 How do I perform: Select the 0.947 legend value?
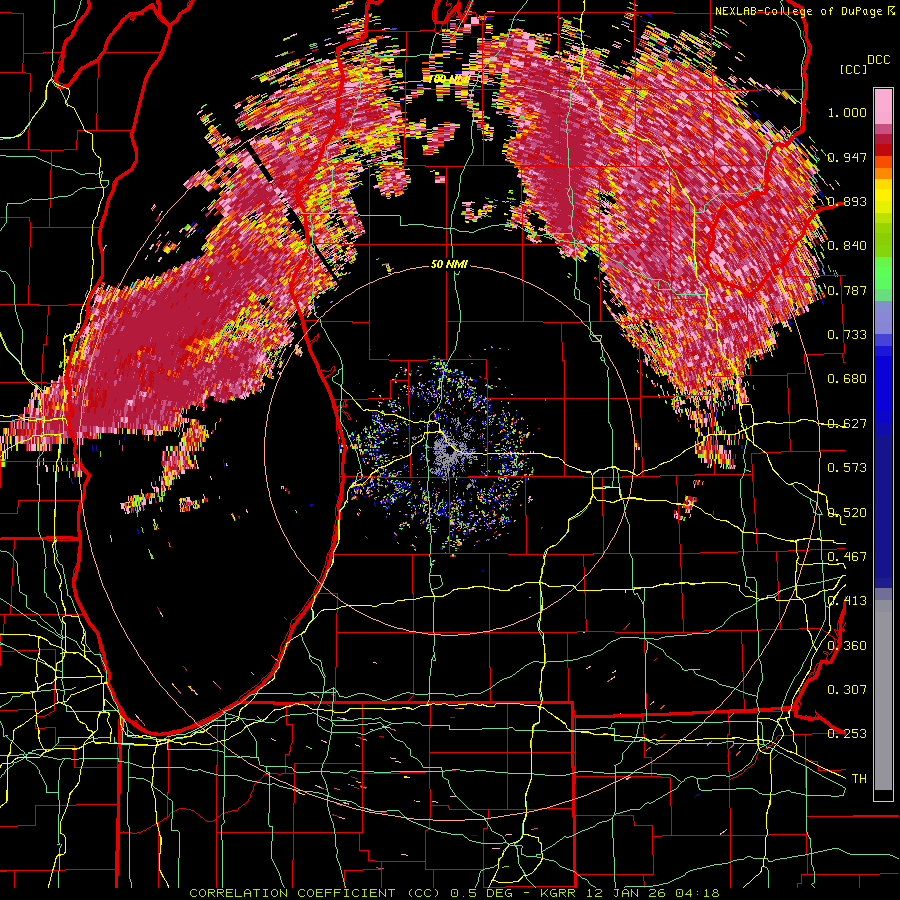point(847,157)
